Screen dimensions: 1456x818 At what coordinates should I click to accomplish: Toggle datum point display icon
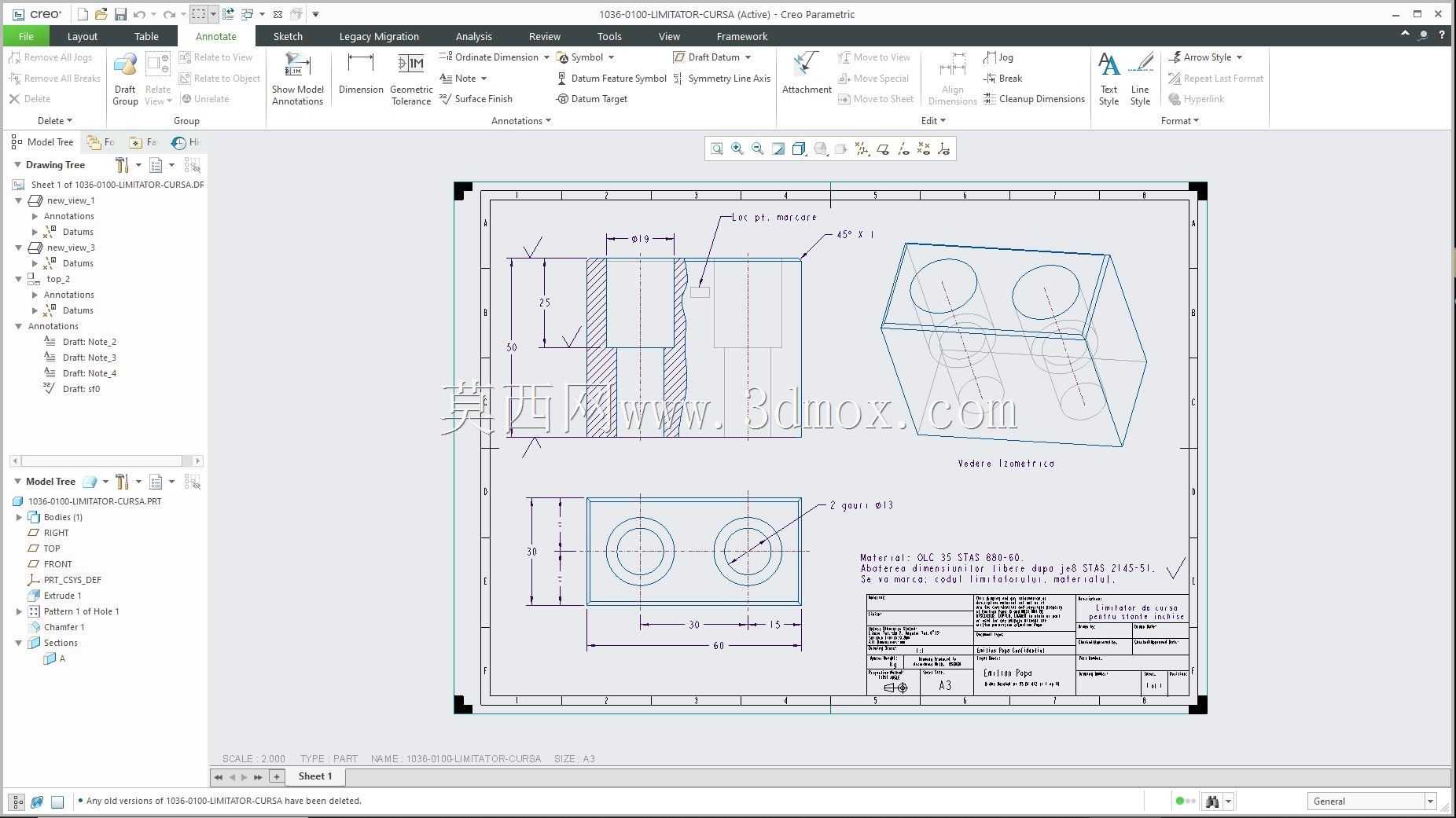924,149
